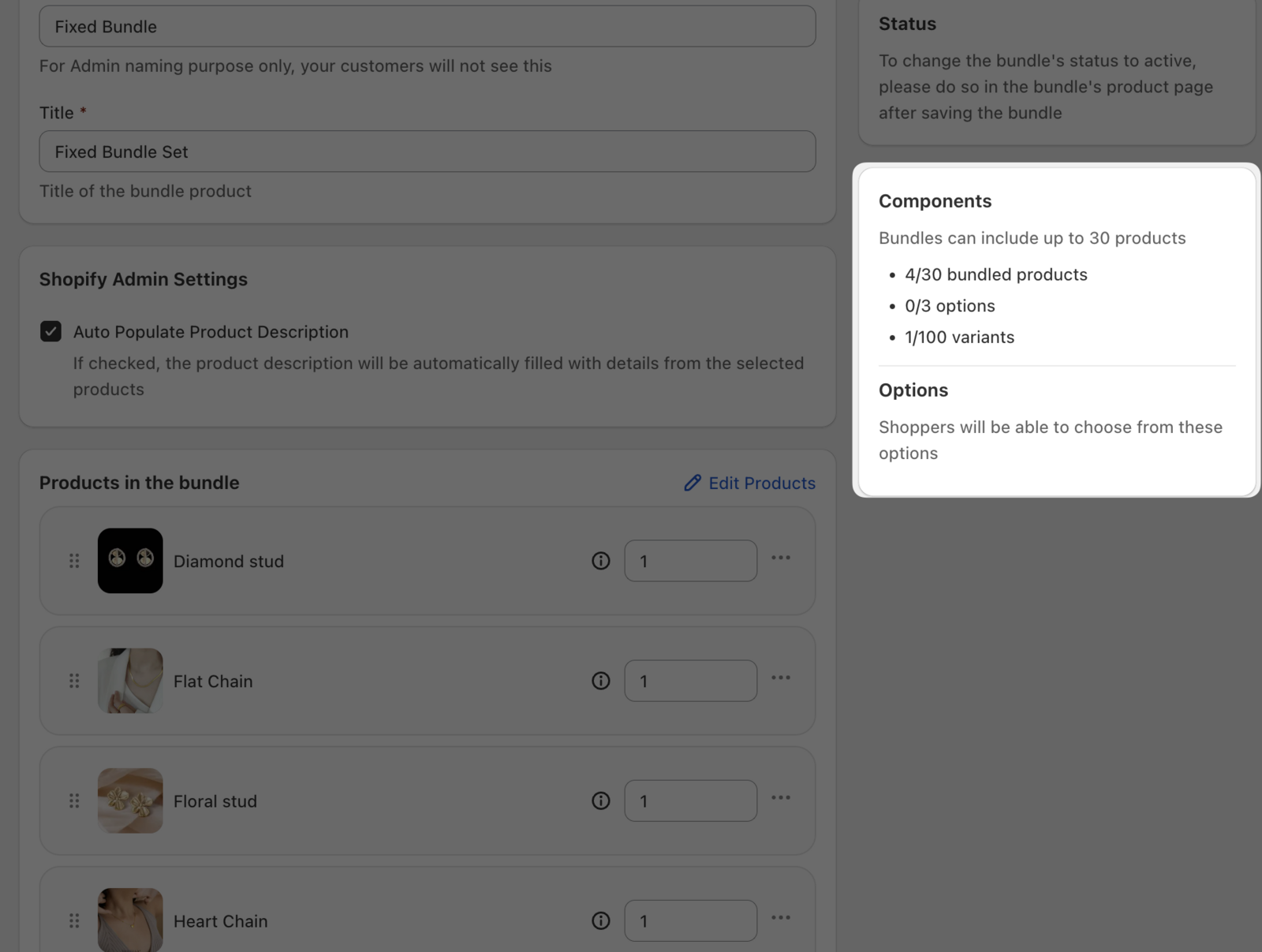This screenshot has height=952, width=1262.
Task: Select the drag handle beside Diamond stud
Action: point(75,561)
